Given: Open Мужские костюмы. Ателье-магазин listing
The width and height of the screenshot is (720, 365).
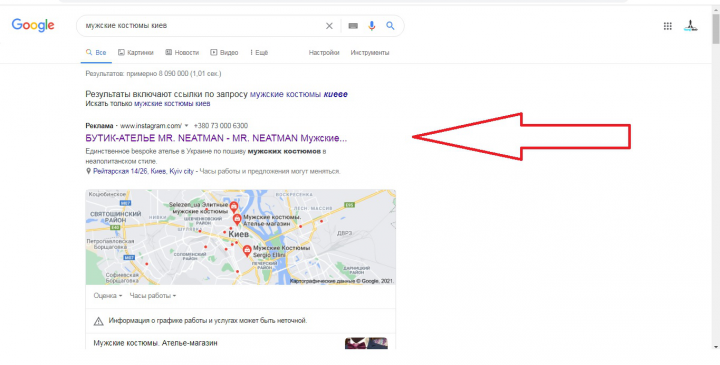Looking at the screenshot, I should (155, 343).
